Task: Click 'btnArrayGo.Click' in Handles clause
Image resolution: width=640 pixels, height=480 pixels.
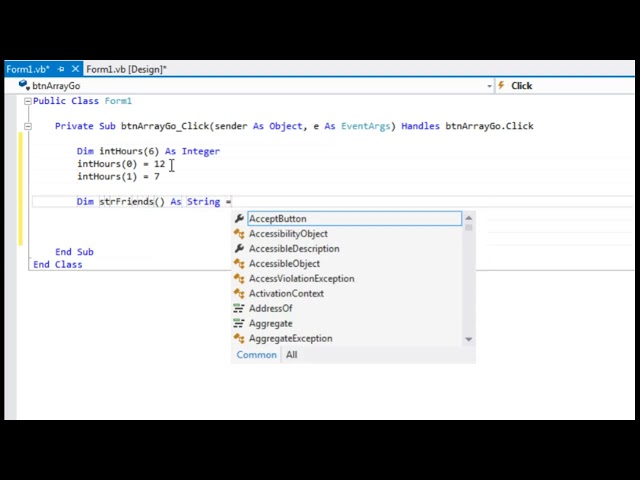Action: [489, 126]
